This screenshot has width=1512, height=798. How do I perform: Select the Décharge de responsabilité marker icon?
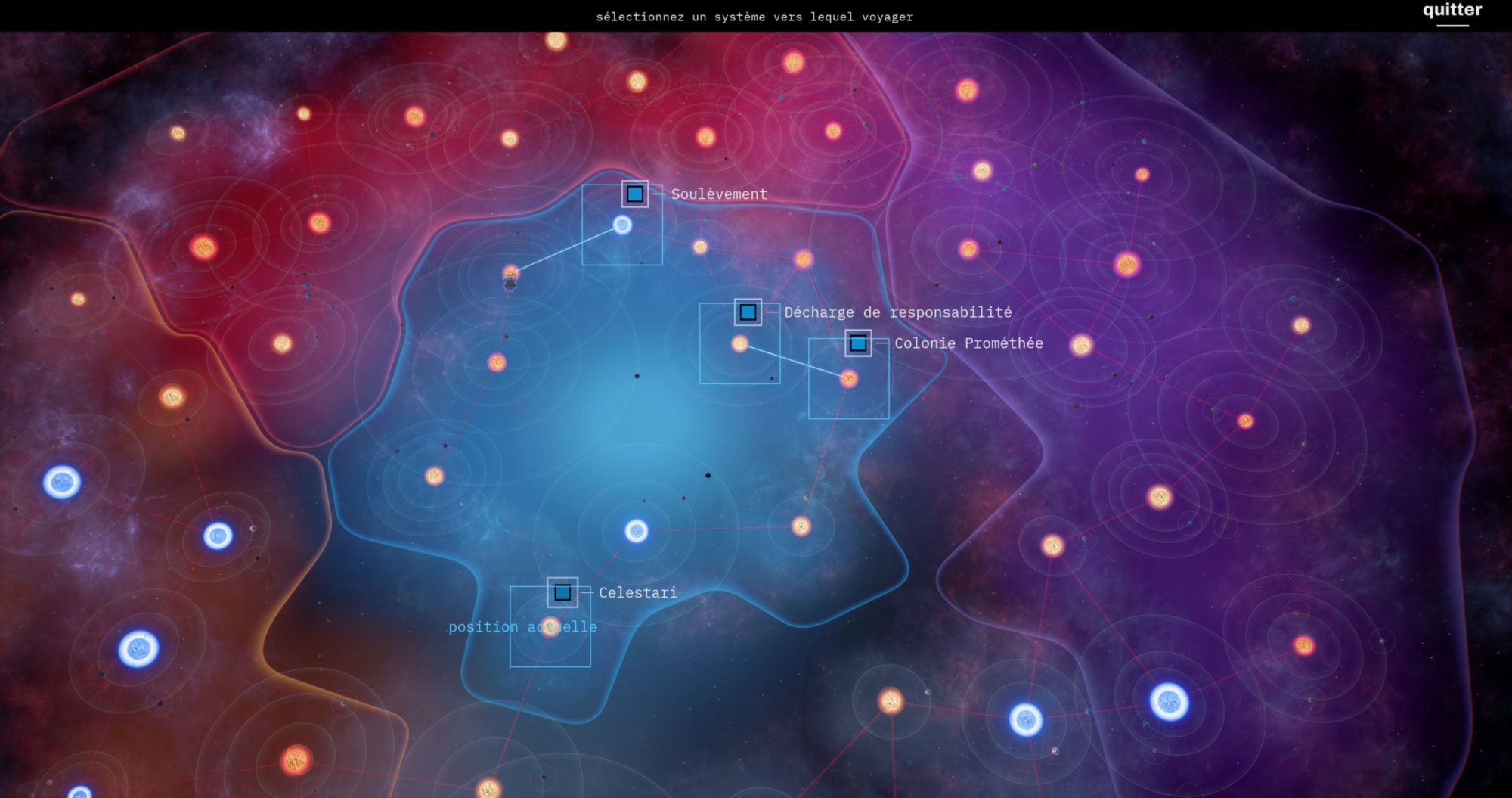click(748, 312)
